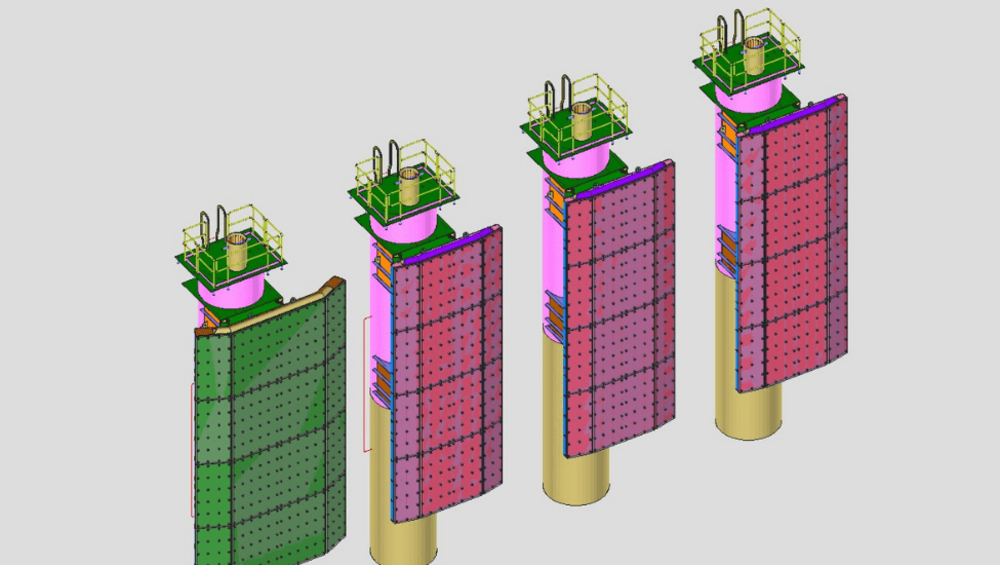Select the magenta panel of the third assembly
This screenshot has height=565, width=1000.
tap(620, 310)
